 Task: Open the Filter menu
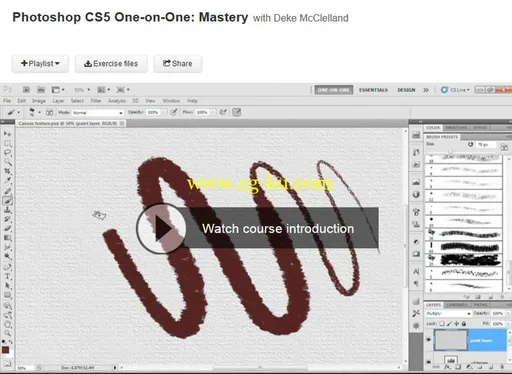pyautogui.click(x=96, y=101)
